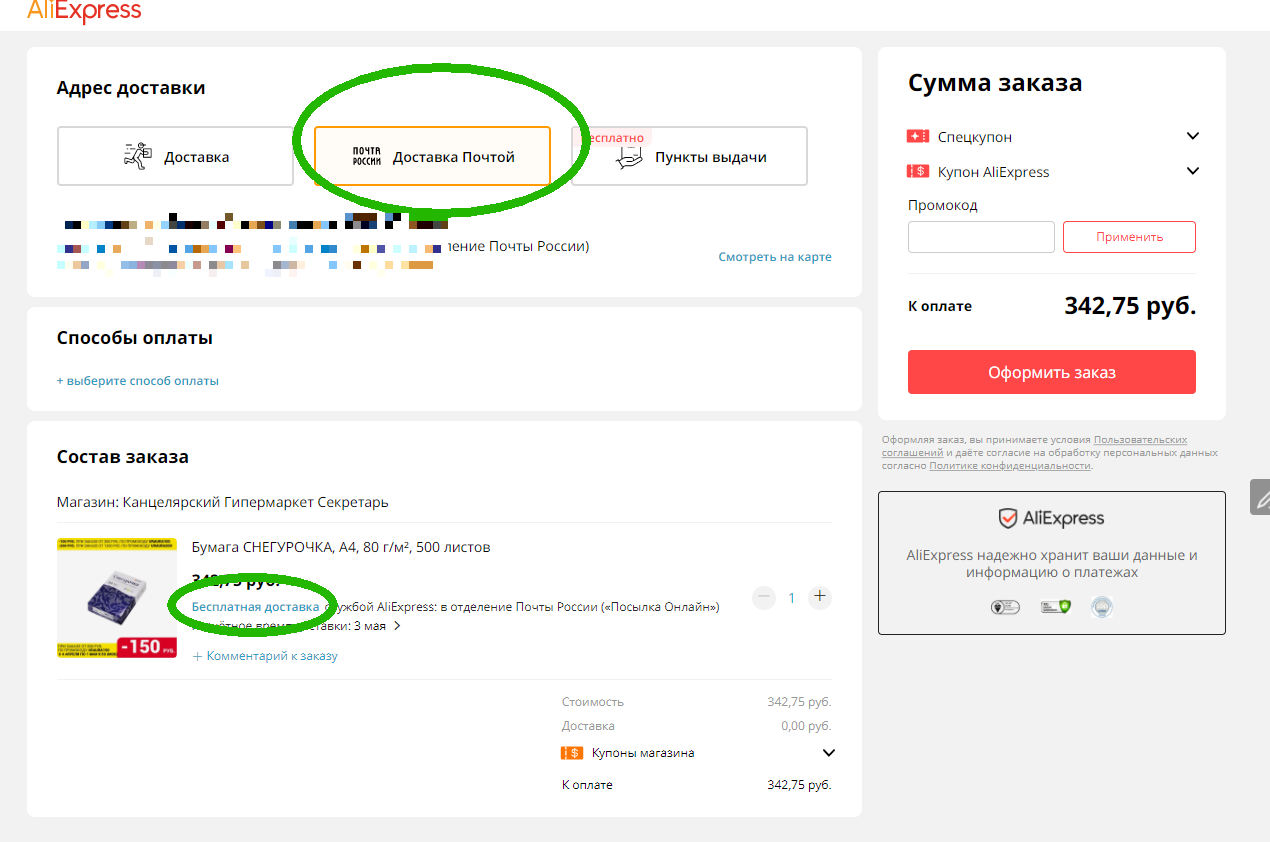Expand delivery time details arrow
The height and width of the screenshot is (842, 1270).
[x=397, y=626]
